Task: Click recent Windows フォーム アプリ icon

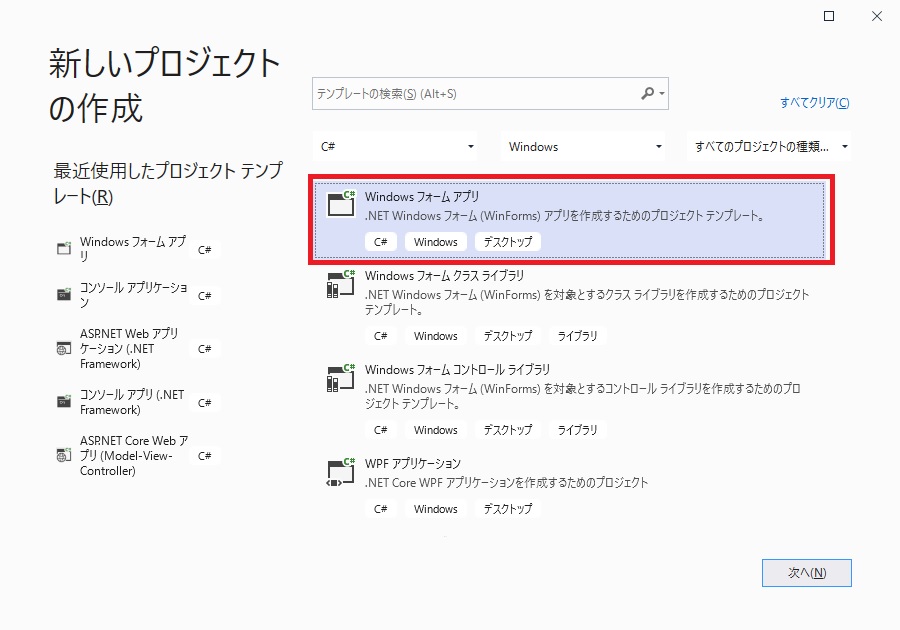Action: (64, 249)
